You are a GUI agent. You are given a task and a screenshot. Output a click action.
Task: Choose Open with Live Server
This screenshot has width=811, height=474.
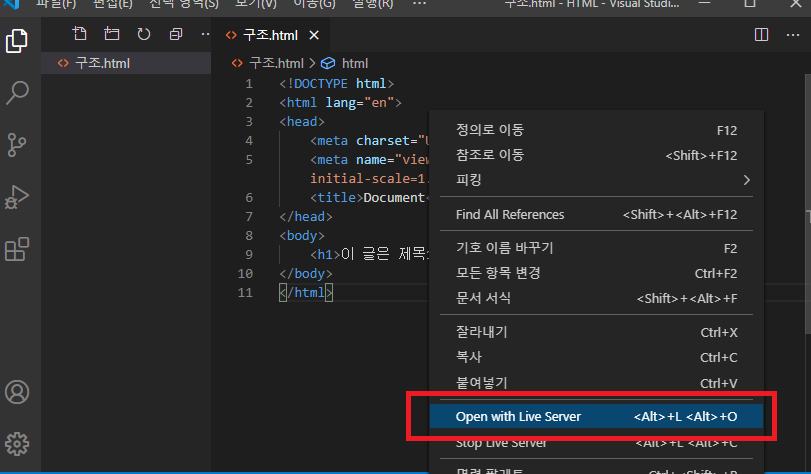point(596,417)
